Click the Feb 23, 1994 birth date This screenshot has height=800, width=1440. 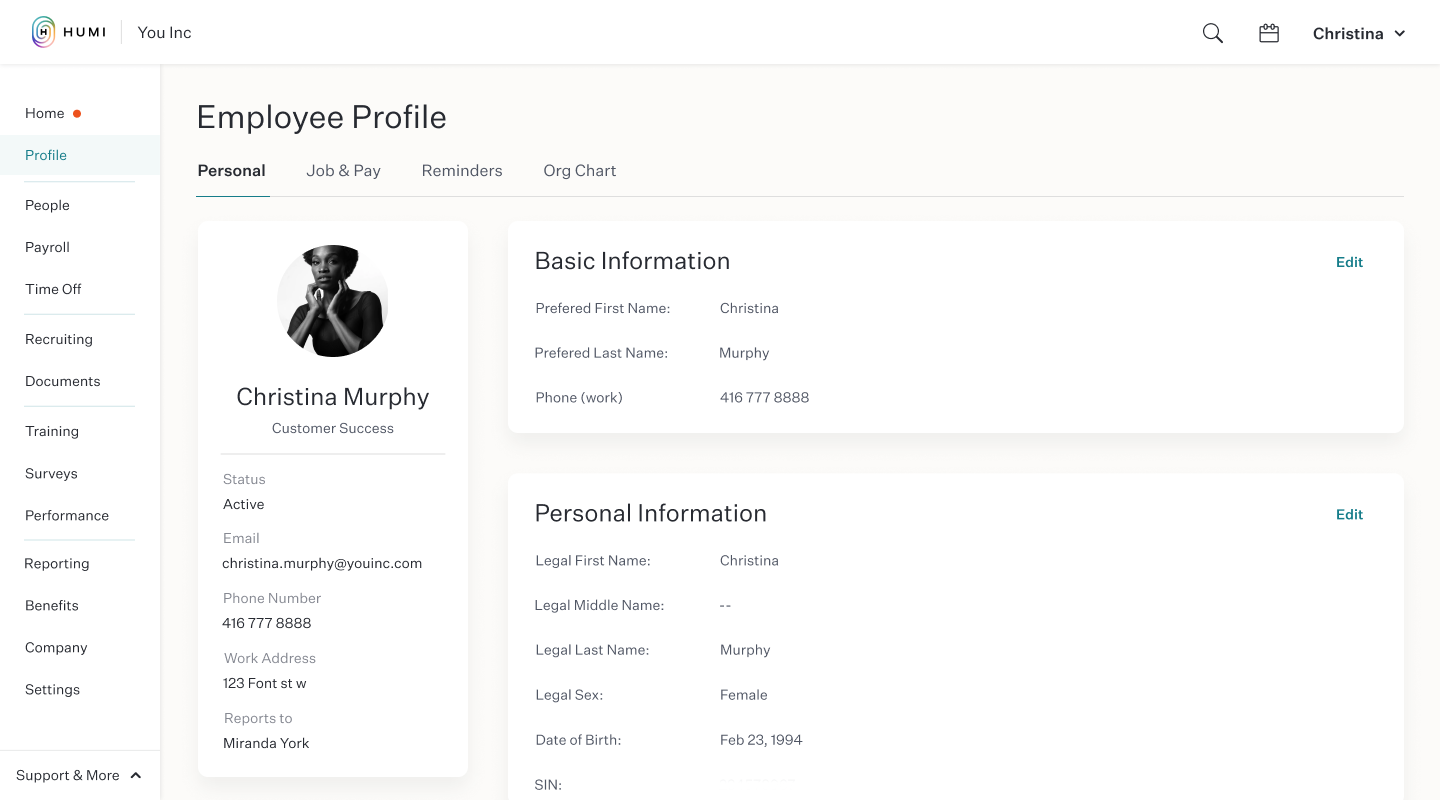[x=761, y=740]
